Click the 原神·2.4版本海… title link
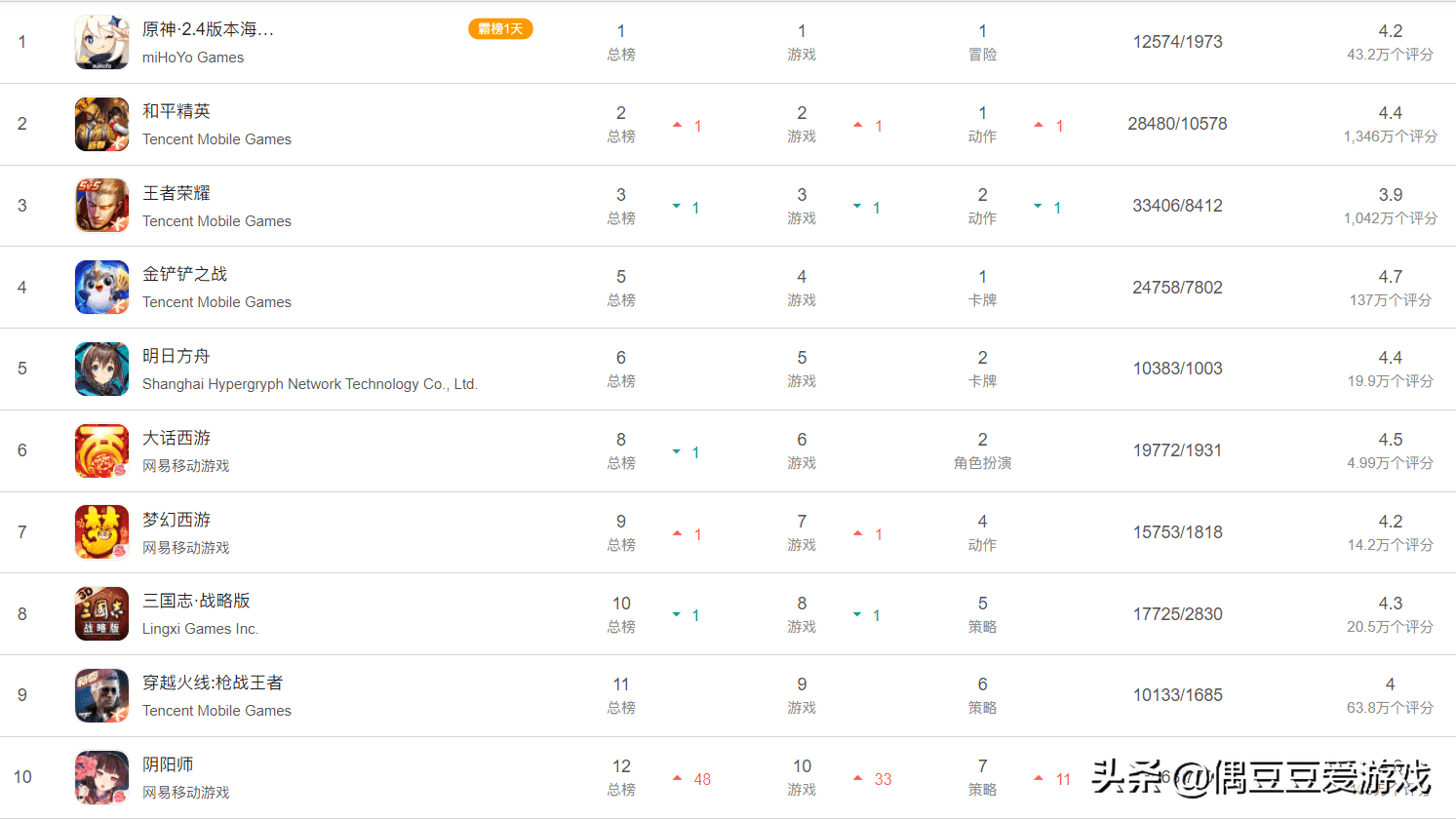 click(x=208, y=29)
